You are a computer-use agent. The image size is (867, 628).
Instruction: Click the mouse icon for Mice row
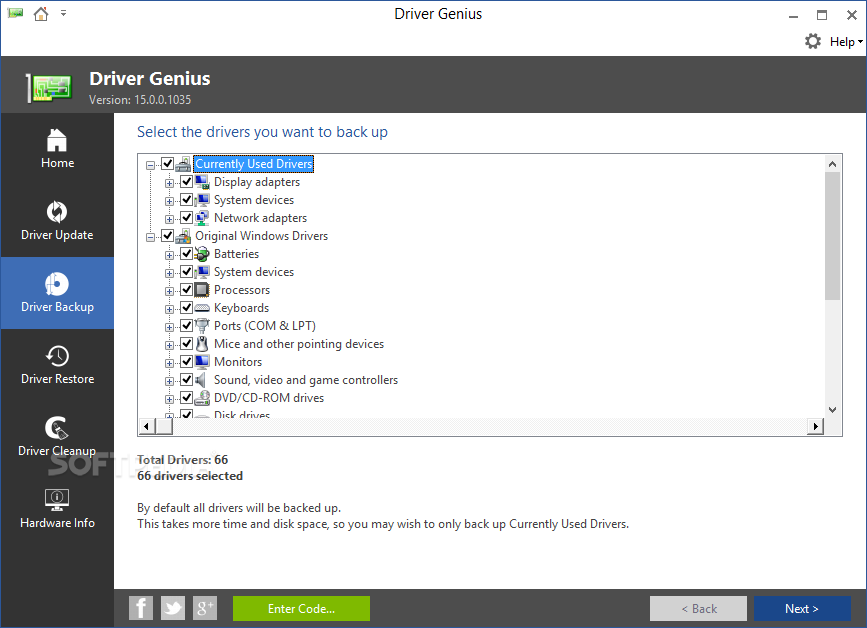[x=202, y=344]
